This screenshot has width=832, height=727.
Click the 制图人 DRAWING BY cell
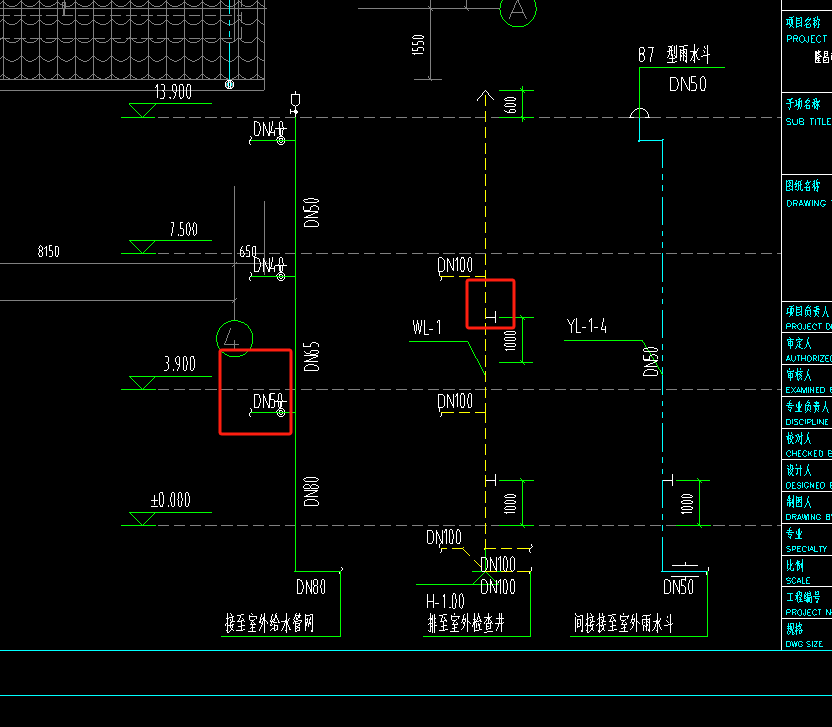(x=807, y=507)
